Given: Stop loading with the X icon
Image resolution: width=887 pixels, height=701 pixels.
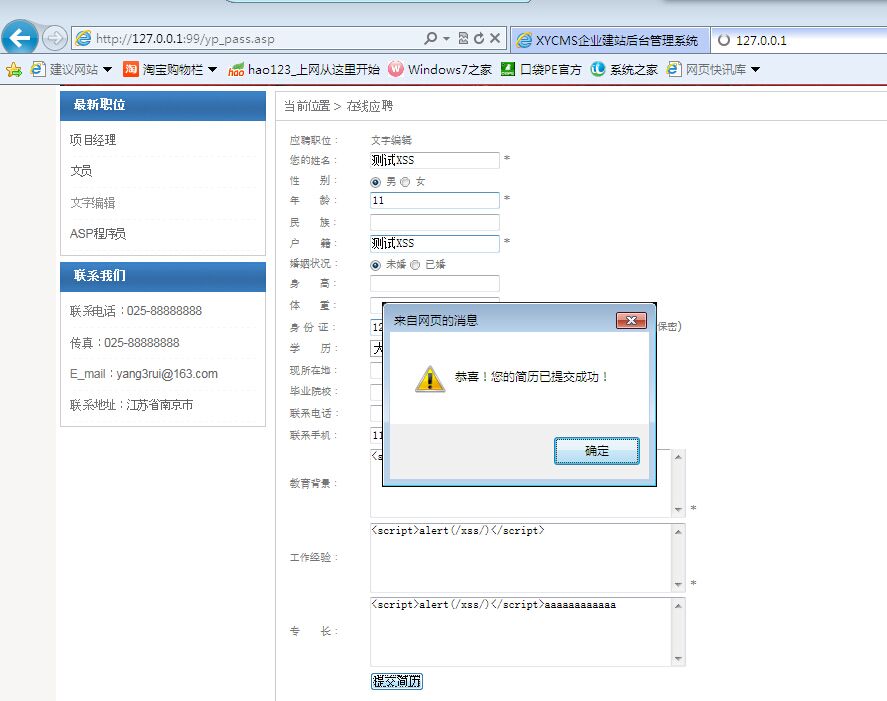Looking at the screenshot, I should click(495, 38).
